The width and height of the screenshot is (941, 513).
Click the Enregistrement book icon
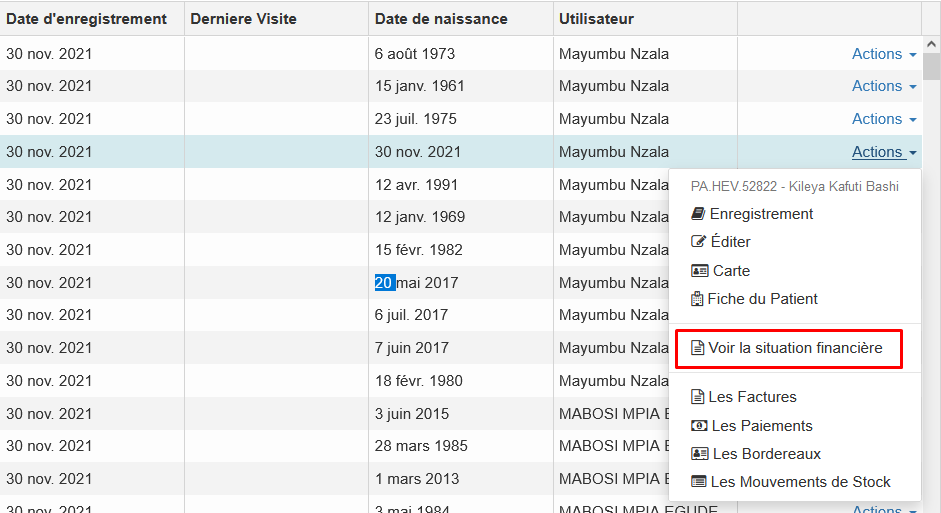click(x=698, y=214)
